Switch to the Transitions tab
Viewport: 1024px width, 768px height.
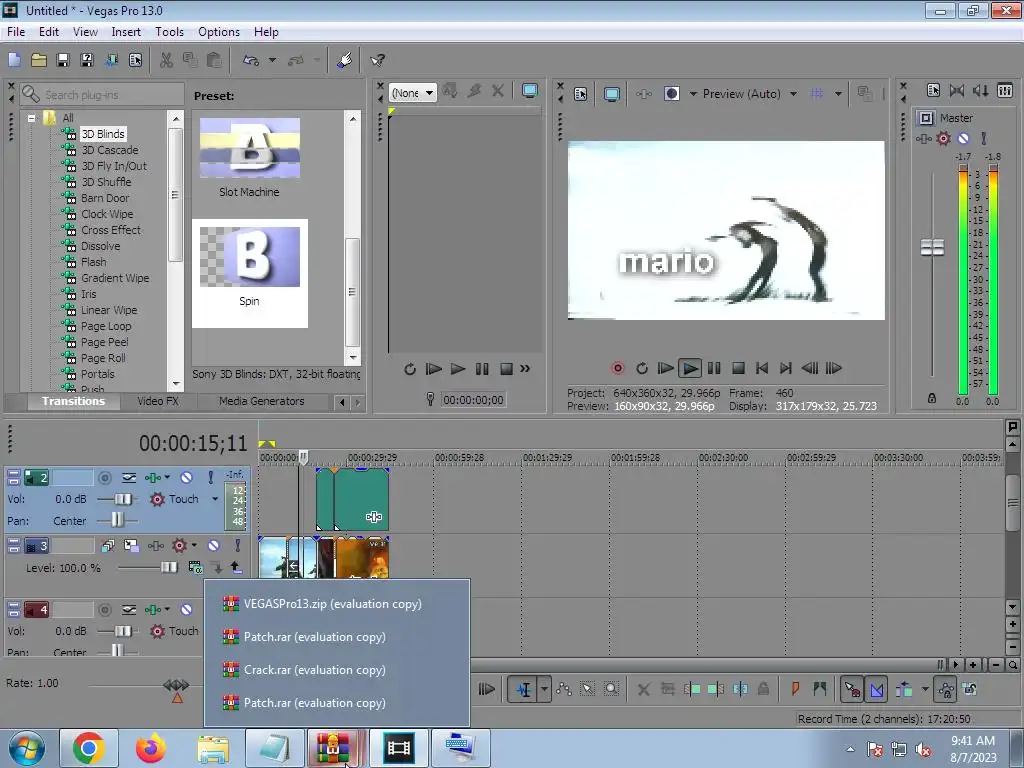click(73, 401)
